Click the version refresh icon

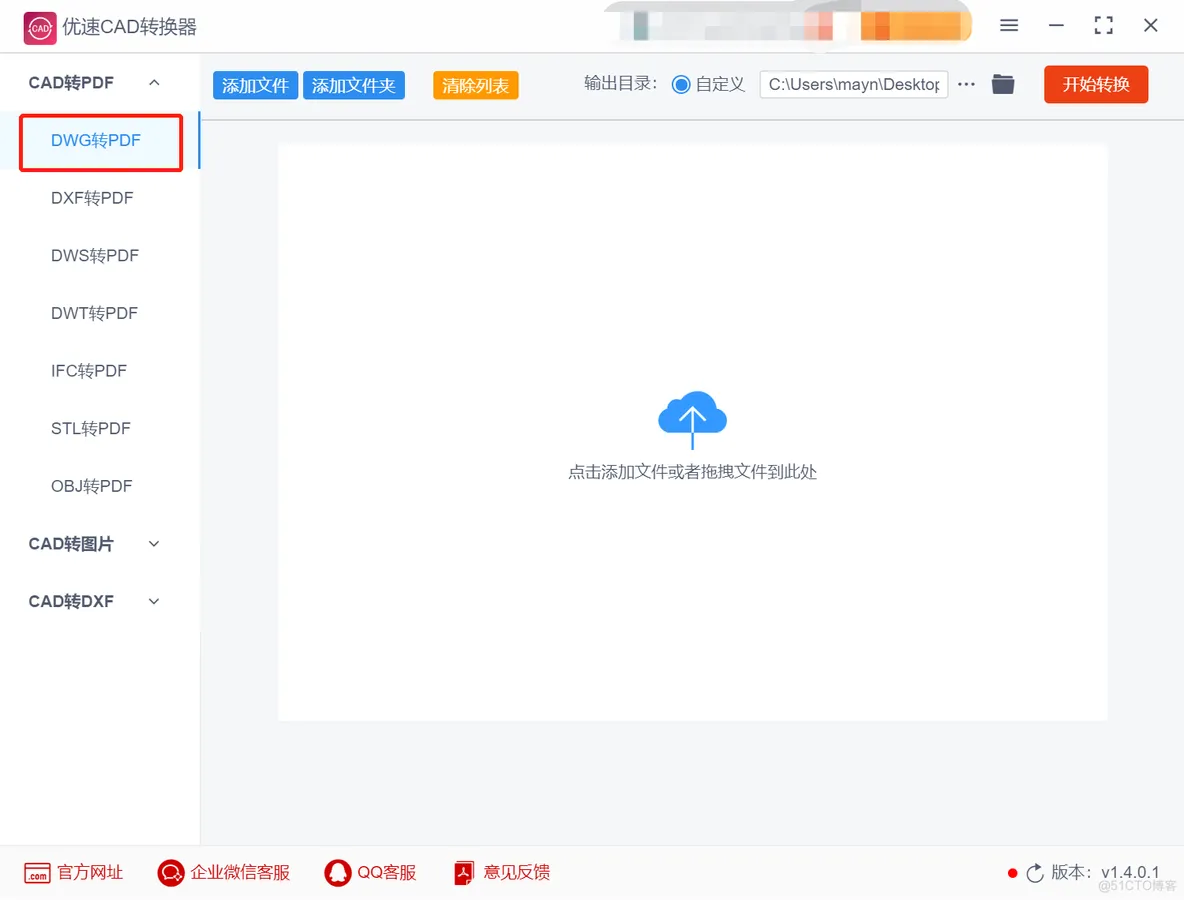coord(1035,873)
